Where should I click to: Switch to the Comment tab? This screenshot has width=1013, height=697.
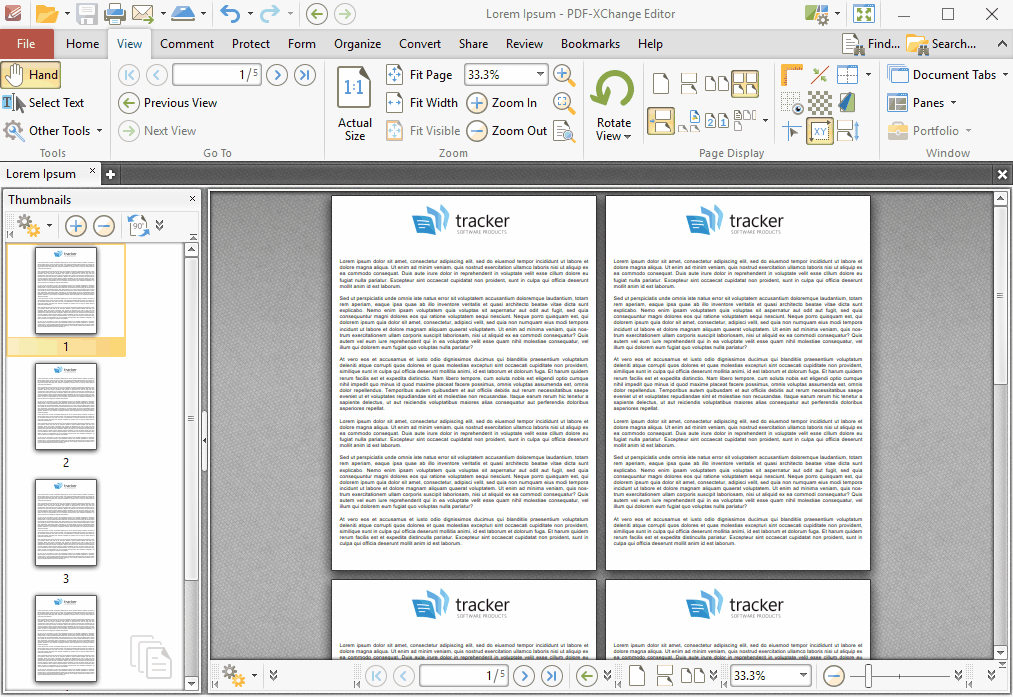[x=187, y=44]
